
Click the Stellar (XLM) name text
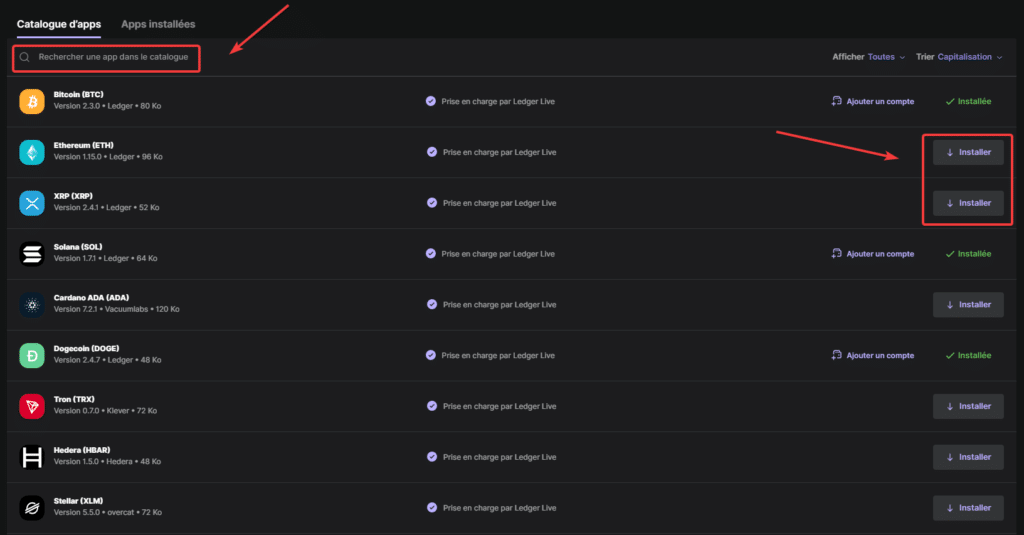click(x=78, y=501)
